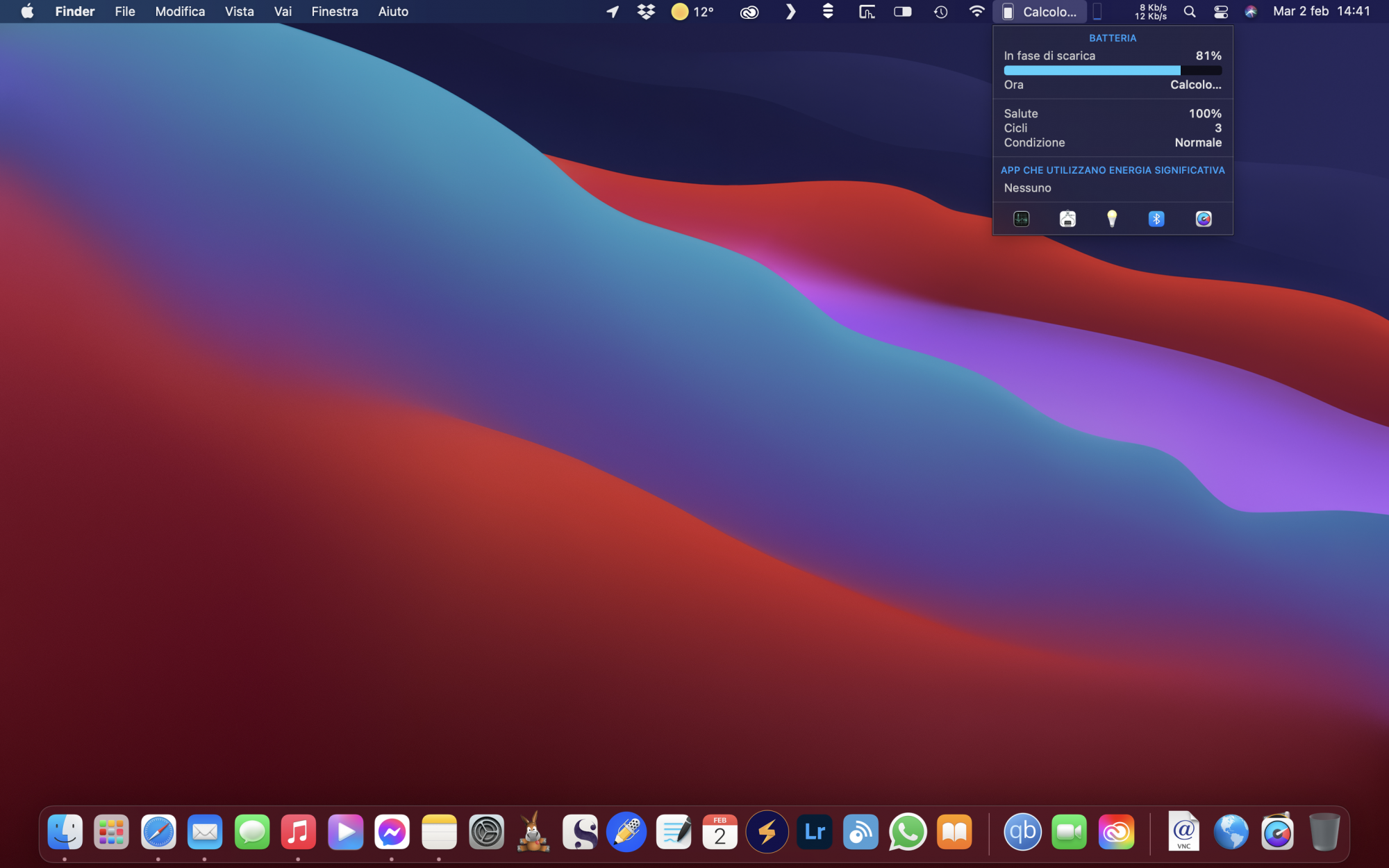Click the battery-style toggle icon left of Time Machine
The image size is (1389, 868).
tap(902, 12)
